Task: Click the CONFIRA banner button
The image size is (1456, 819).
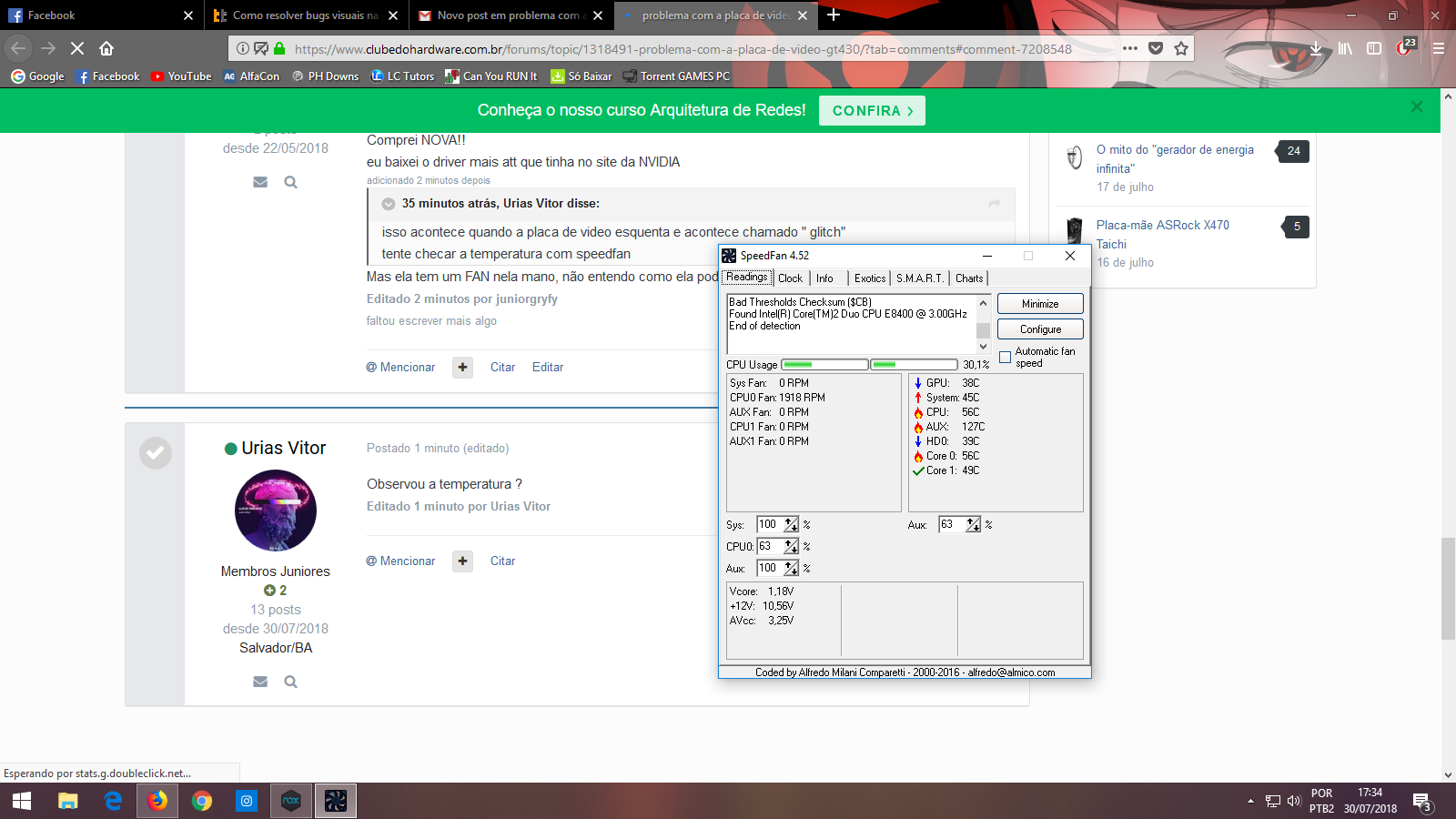Action: [x=872, y=111]
